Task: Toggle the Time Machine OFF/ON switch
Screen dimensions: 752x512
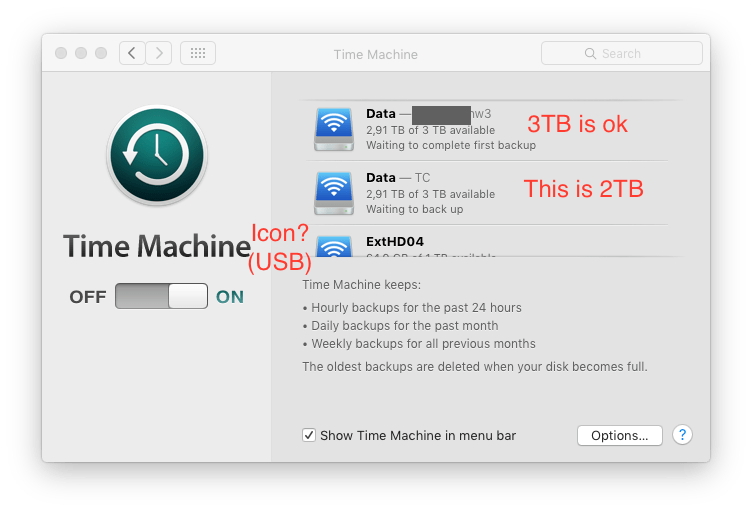Action: [161, 296]
